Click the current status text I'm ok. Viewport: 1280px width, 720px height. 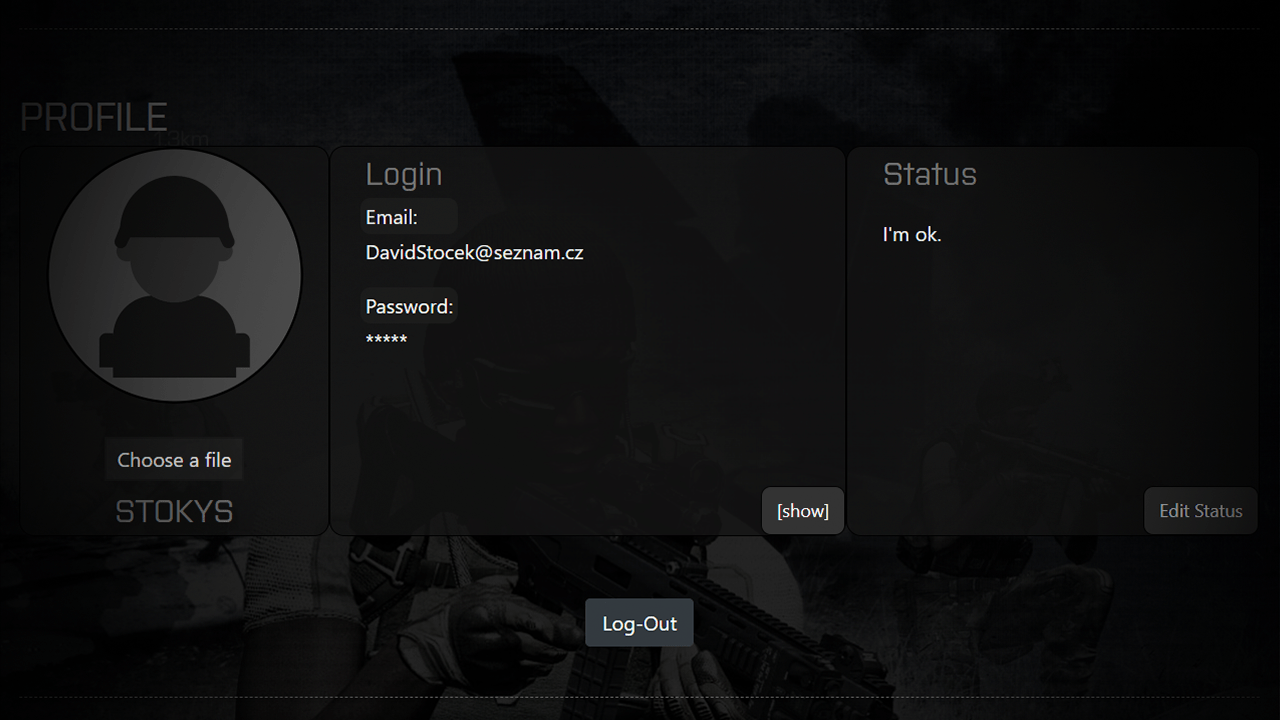912,234
